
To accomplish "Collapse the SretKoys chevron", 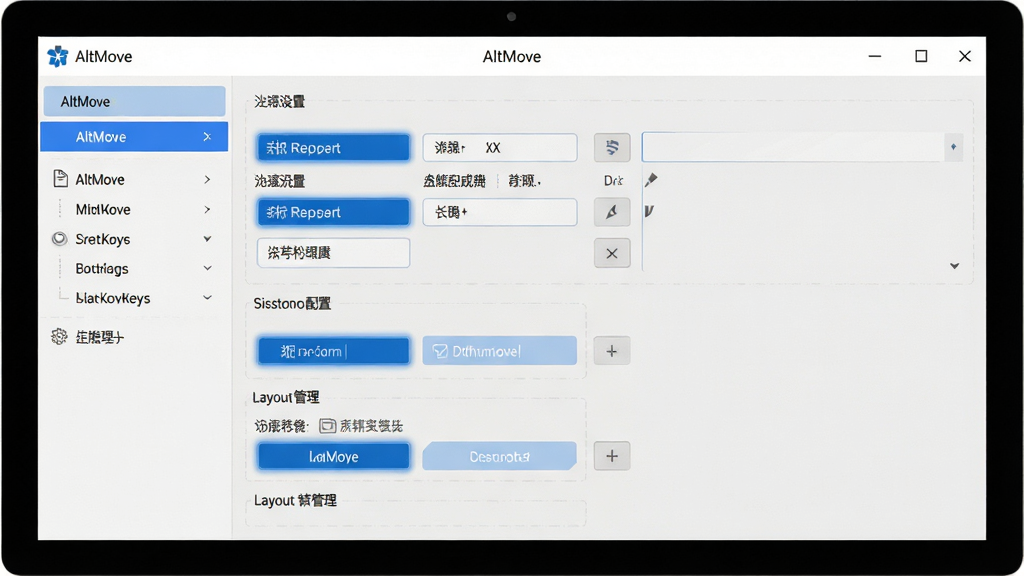I will pos(207,239).
